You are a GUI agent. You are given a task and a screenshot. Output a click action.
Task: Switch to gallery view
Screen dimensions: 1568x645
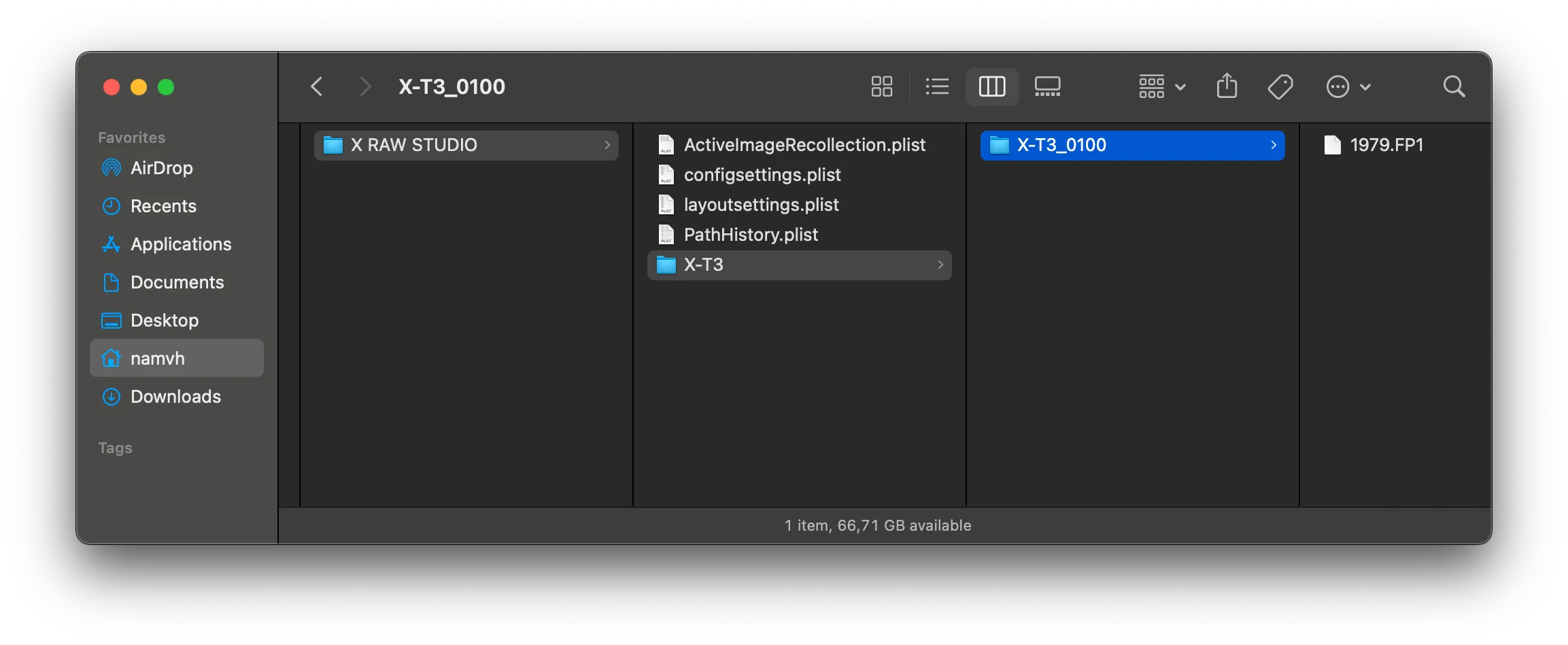(x=1047, y=86)
